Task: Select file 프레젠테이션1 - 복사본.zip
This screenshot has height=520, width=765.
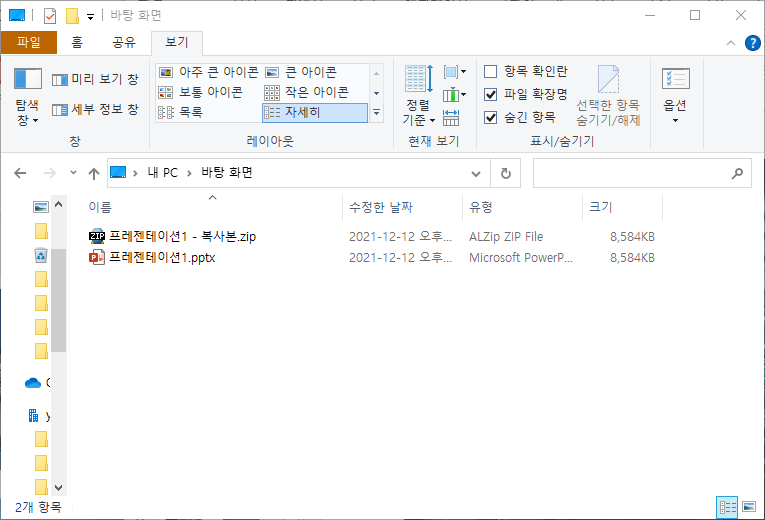Action: pyautogui.click(x=182, y=237)
